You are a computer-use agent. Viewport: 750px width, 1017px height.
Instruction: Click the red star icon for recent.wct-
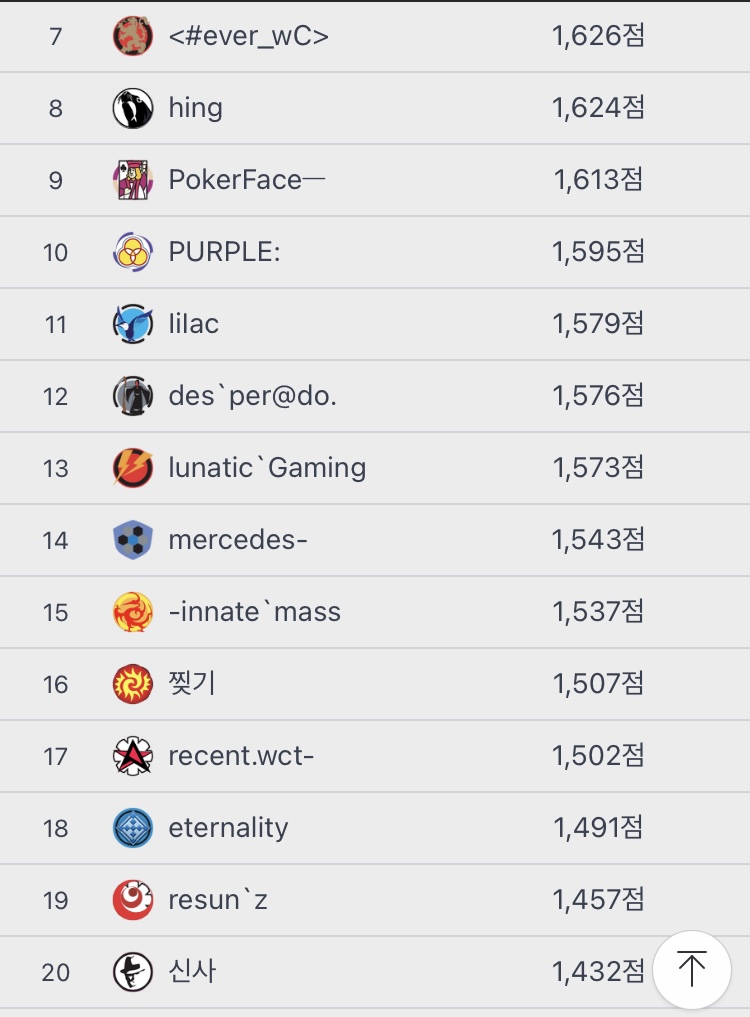pyautogui.click(x=133, y=756)
